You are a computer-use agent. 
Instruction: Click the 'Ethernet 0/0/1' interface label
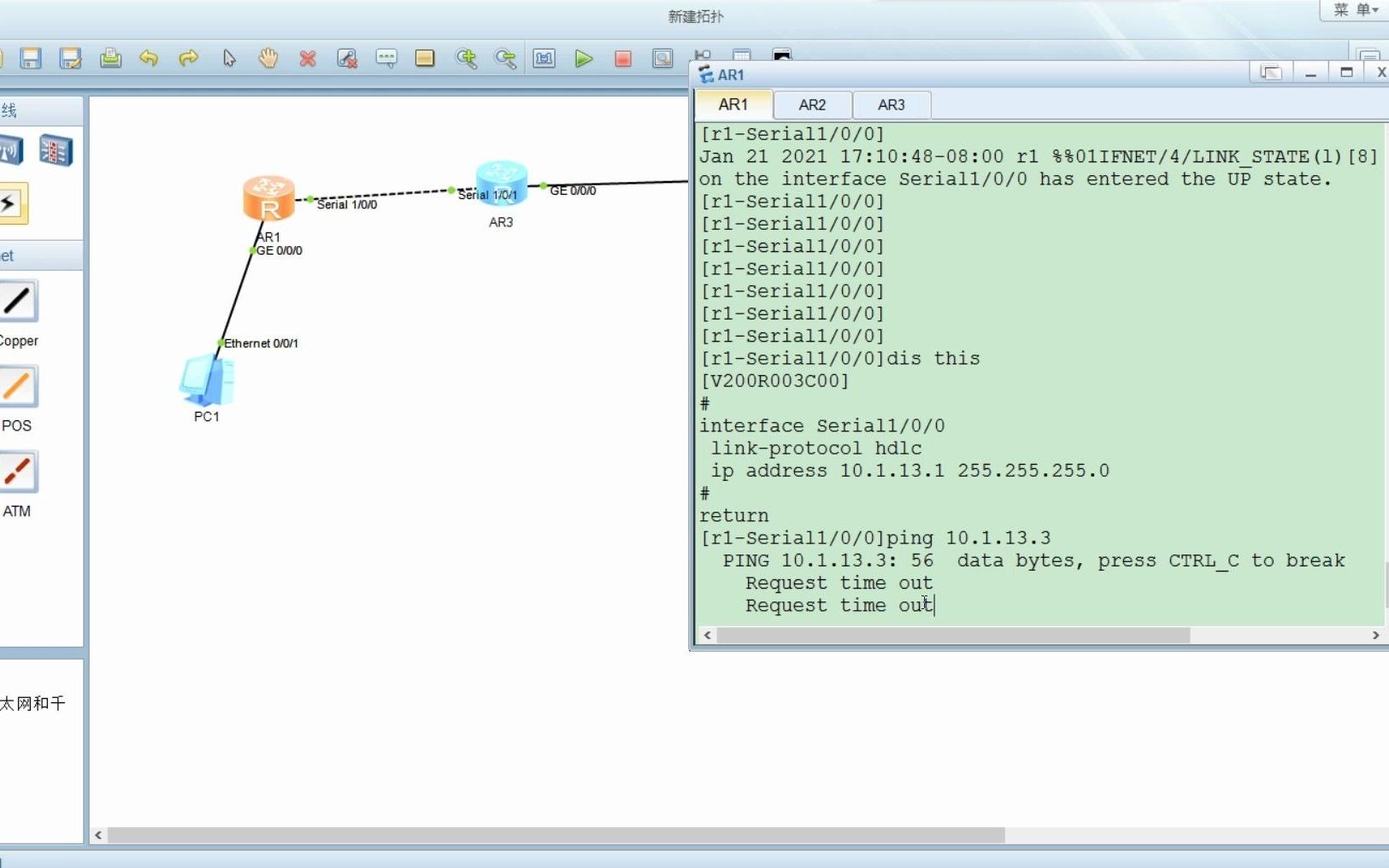(261, 343)
